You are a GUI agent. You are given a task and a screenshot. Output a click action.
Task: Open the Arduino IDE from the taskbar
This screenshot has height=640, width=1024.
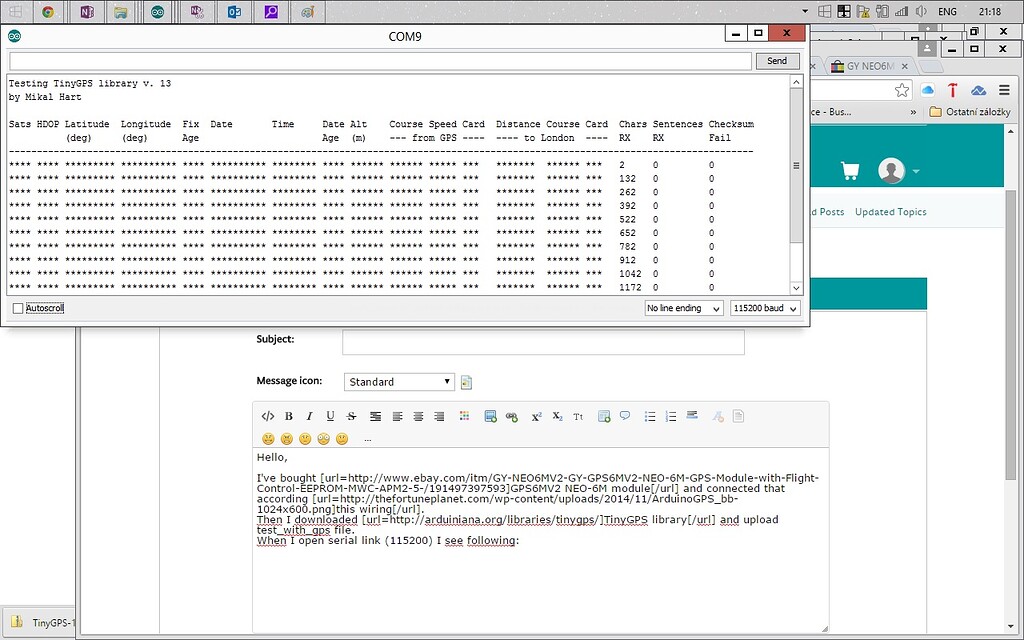pyautogui.click(x=157, y=11)
